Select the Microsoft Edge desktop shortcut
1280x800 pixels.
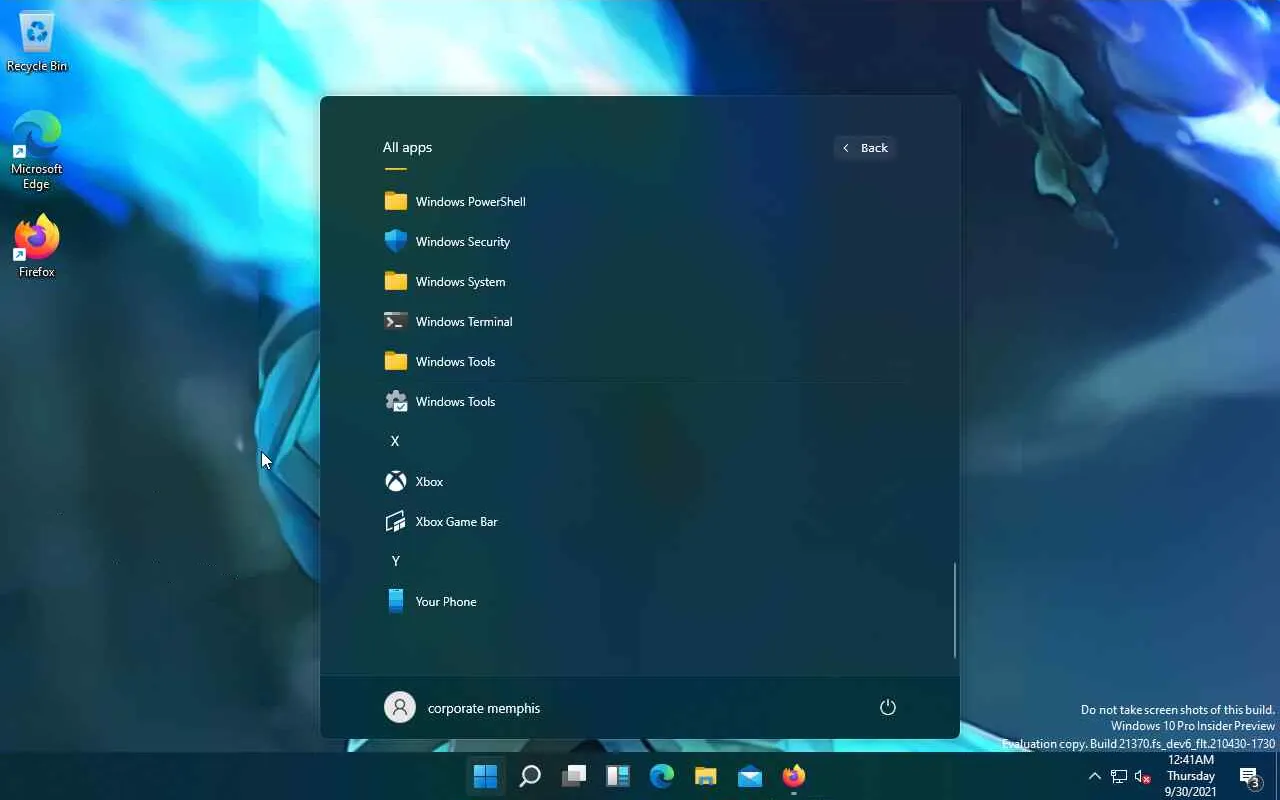[x=37, y=151]
